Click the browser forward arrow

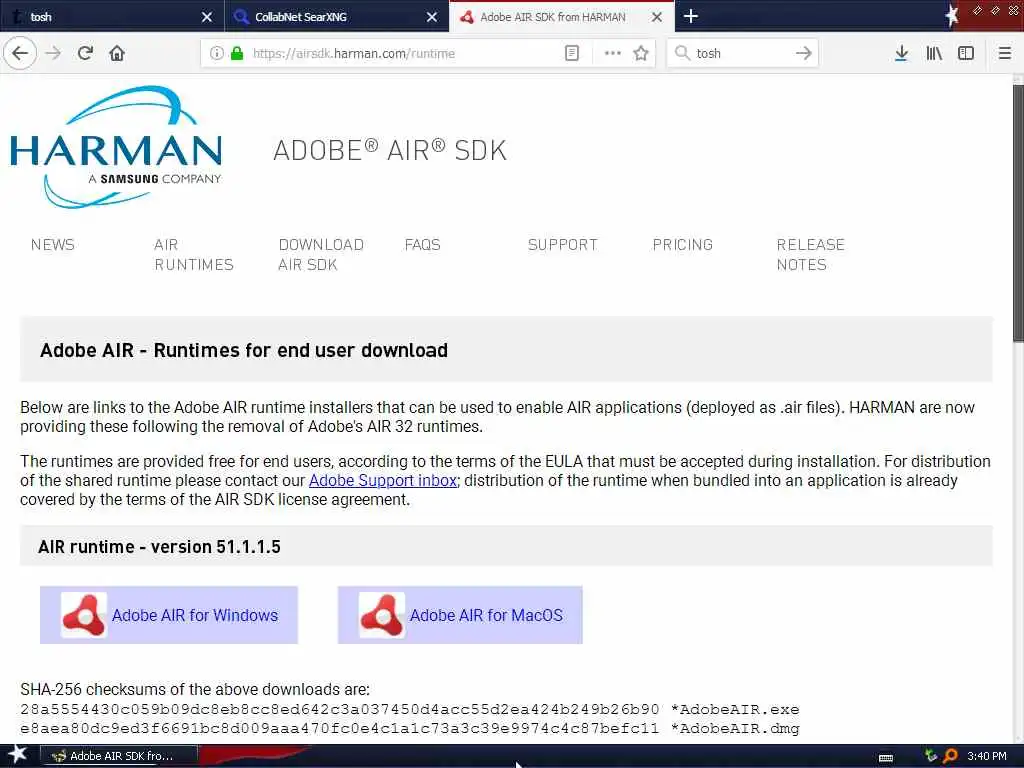pos(53,53)
